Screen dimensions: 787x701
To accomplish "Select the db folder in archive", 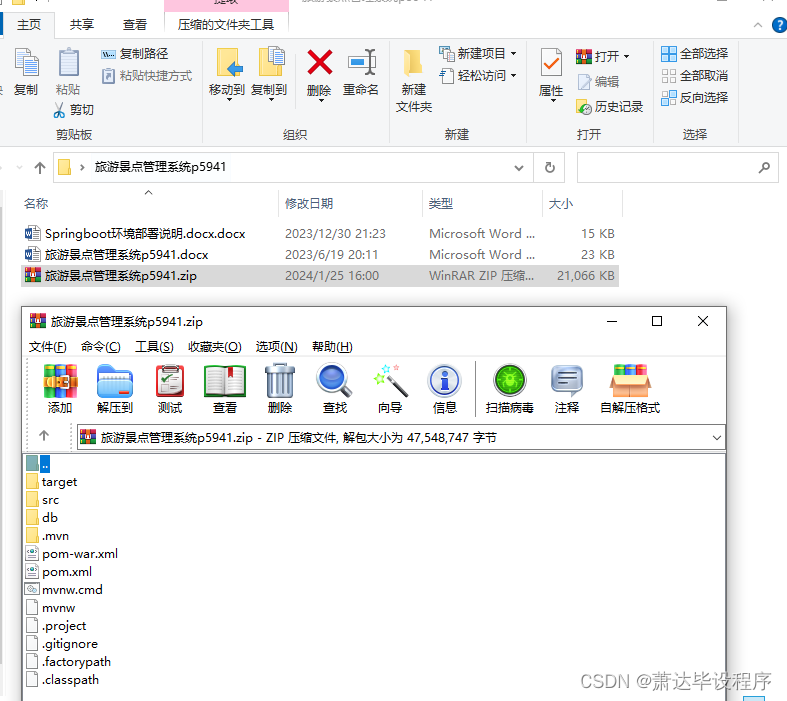I will point(42,518).
